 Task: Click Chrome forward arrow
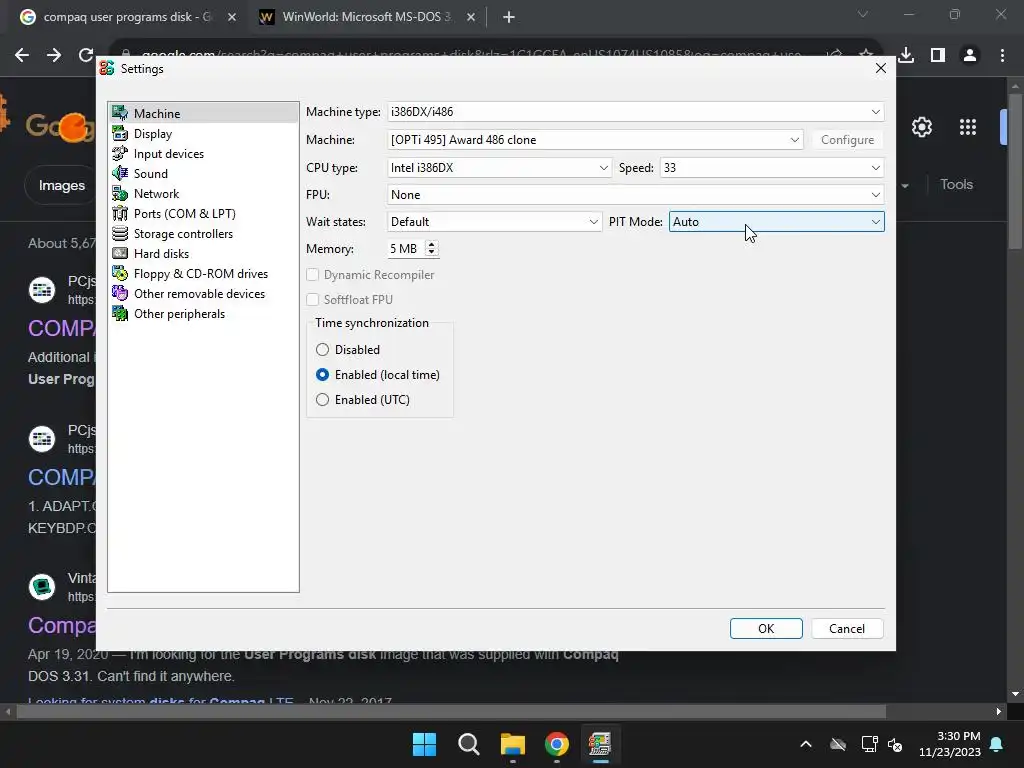tap(54, 56)
